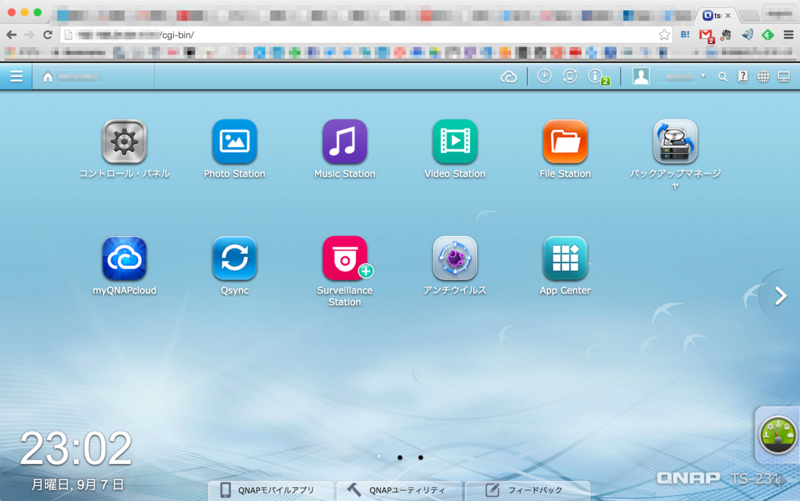Open Antivirus (アンチウイルス) app
Viewport: 800px width, 501px height.
[x=455, y=259]
